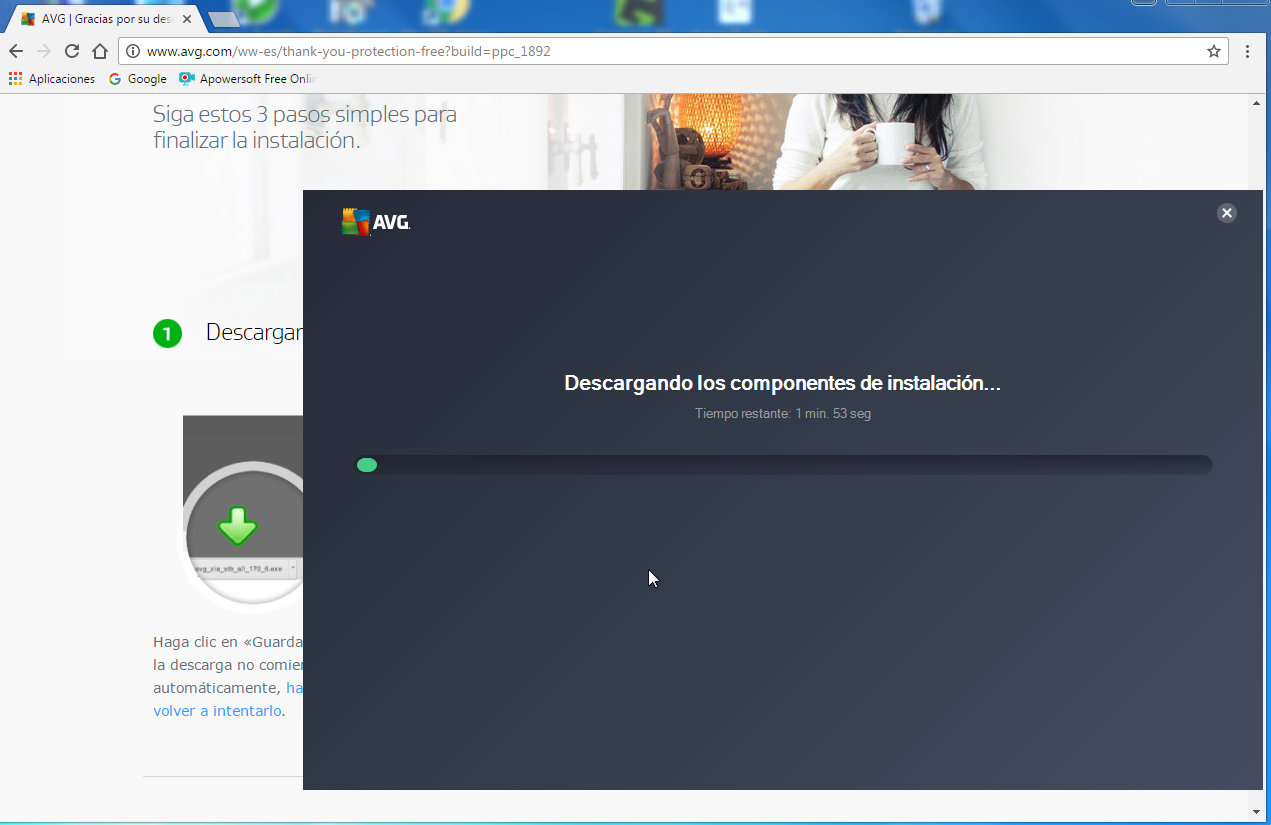Click the page scrollbar down arrow
This screenshot has width=1271, height=825.
pos(1257,811)
